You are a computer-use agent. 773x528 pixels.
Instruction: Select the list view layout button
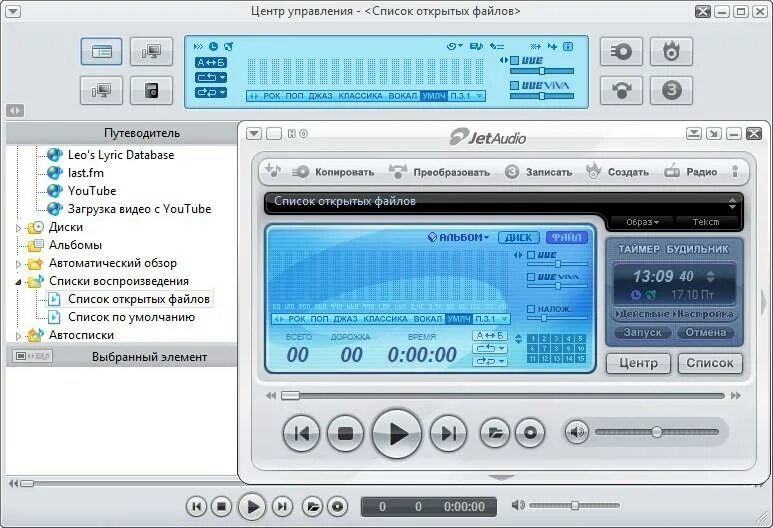pyautogui.click(x=102, y=51)
